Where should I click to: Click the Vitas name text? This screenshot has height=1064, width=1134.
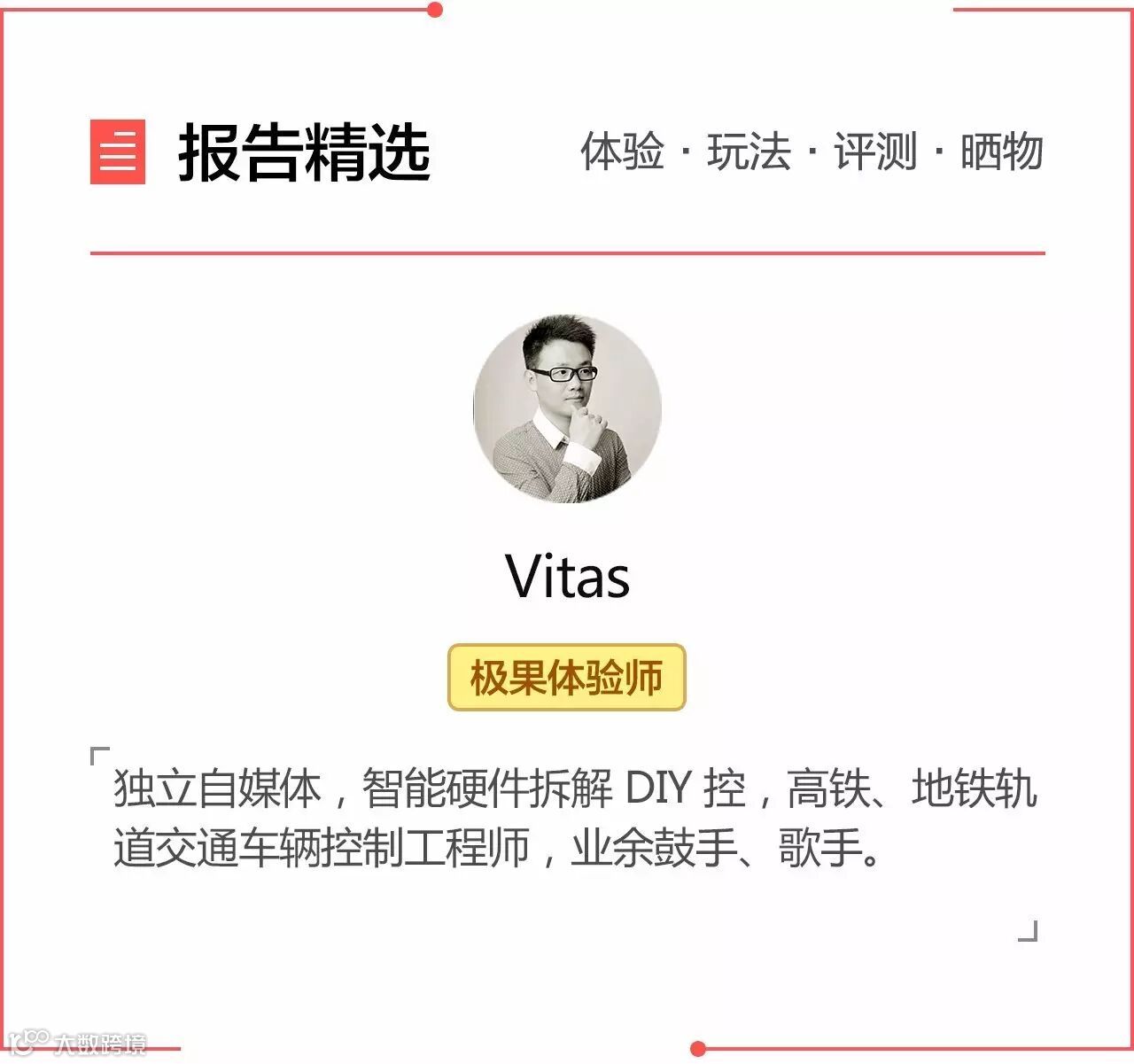point(568,577)
